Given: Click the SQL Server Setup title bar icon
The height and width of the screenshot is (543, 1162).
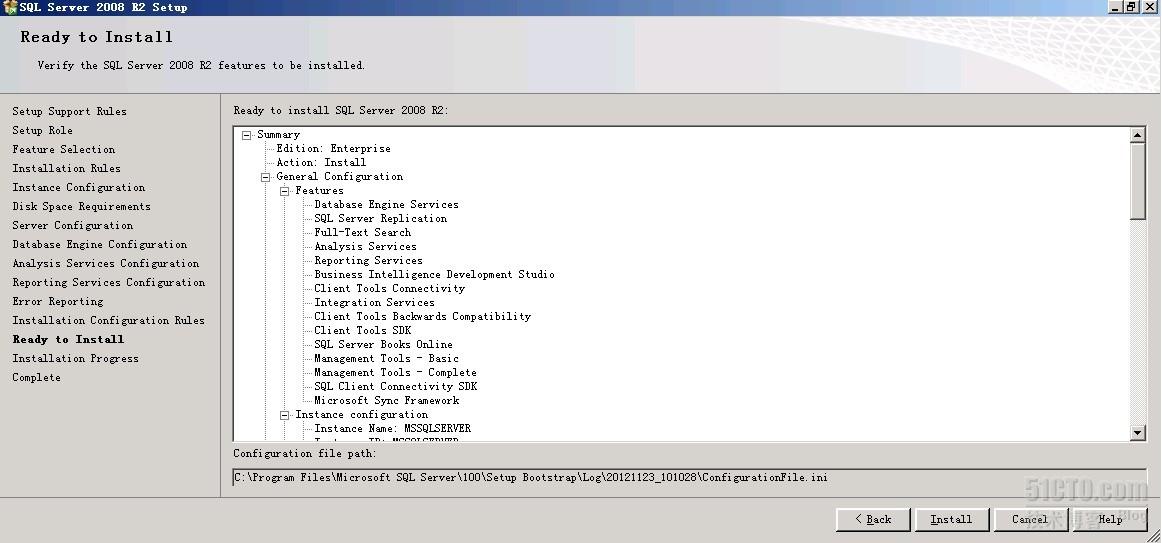Looking at the screenshot, I should 10,7.
